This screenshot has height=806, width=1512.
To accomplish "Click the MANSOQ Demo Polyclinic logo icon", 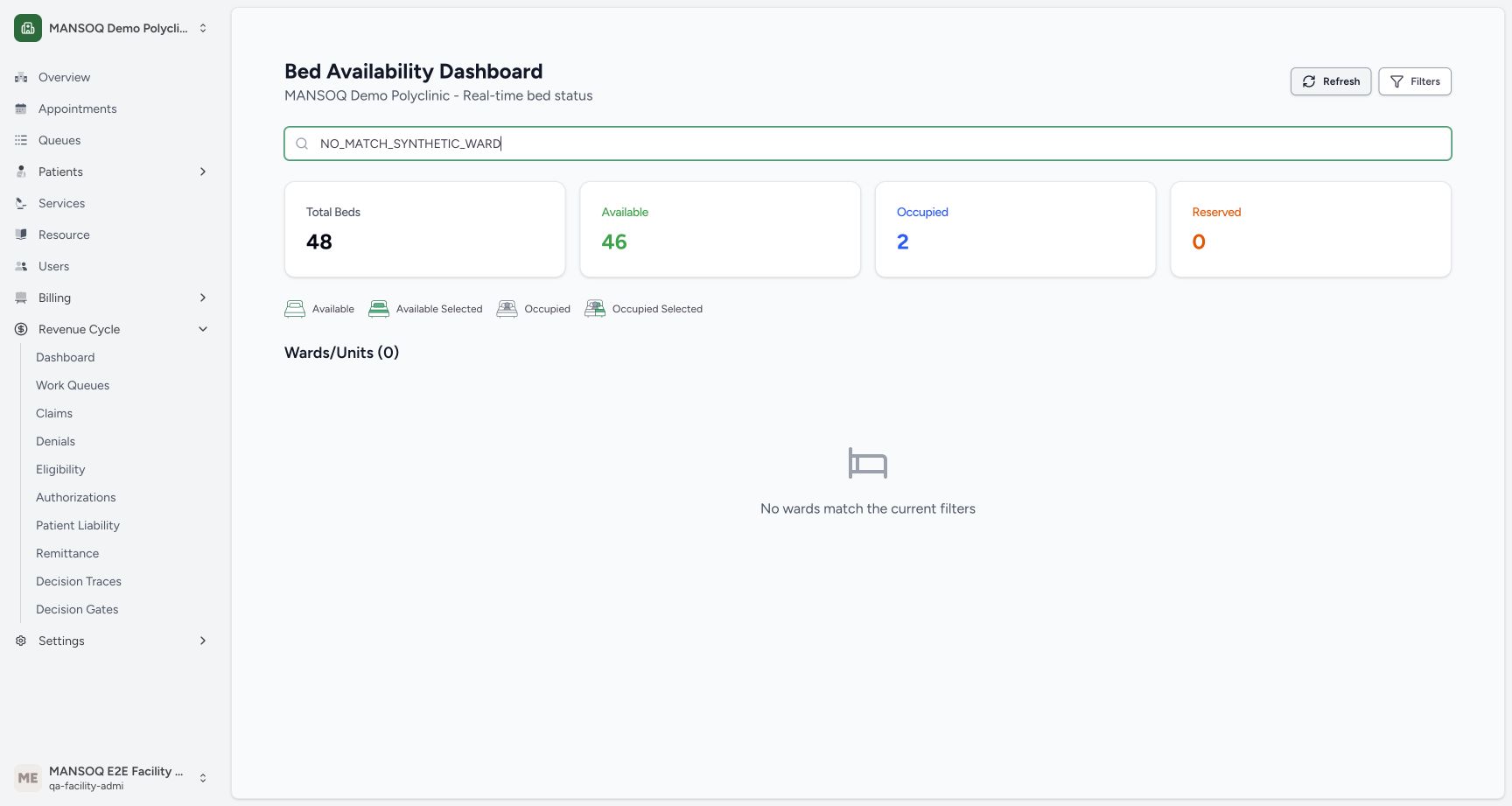I will (28, 28).
